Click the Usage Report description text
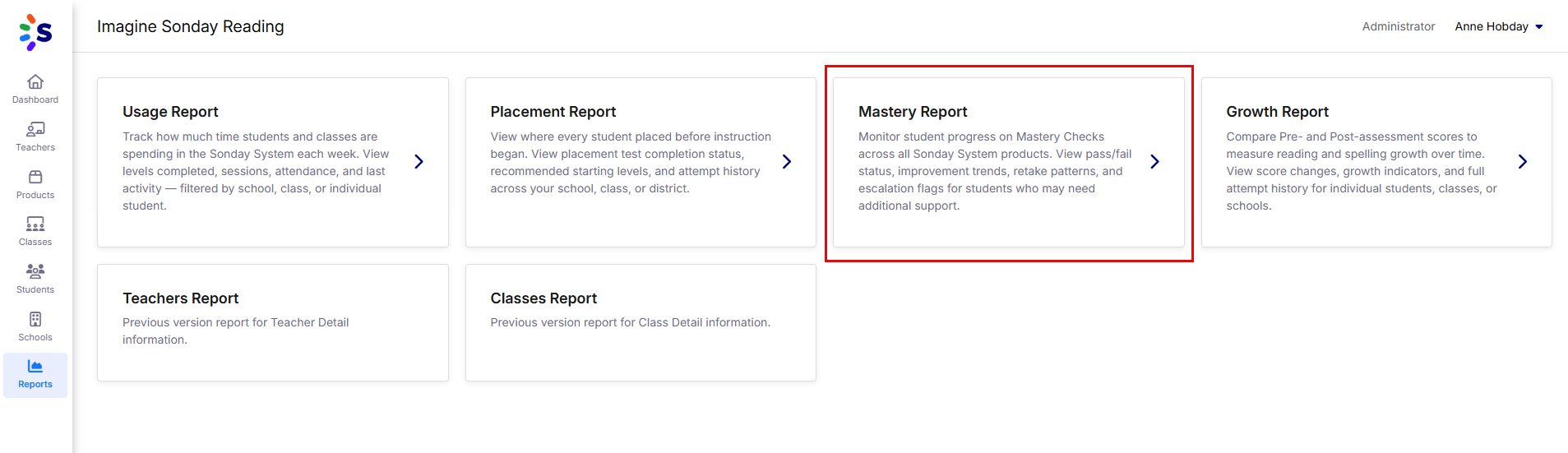The width and height of the screenshot is (1568, 453). point(257,171)
